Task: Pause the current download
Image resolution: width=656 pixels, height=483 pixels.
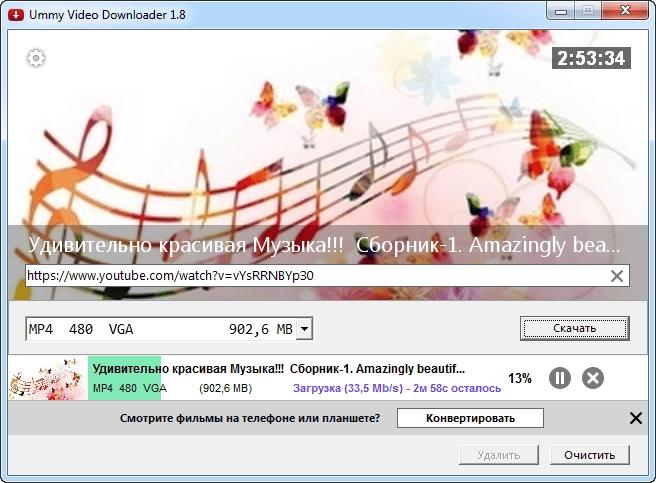Action: tap(560, 378)
